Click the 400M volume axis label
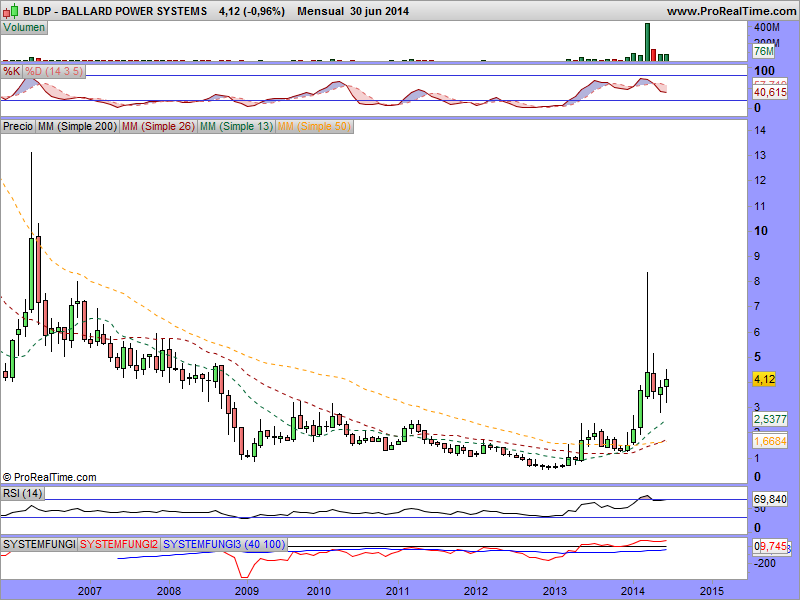The image size is (800, 600). (x=767, y=28)
